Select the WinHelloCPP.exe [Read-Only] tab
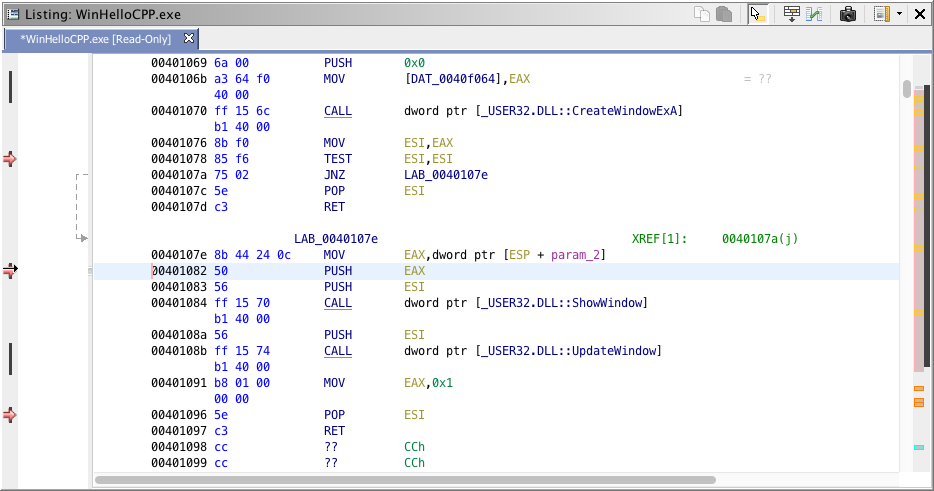 [96, 39]
